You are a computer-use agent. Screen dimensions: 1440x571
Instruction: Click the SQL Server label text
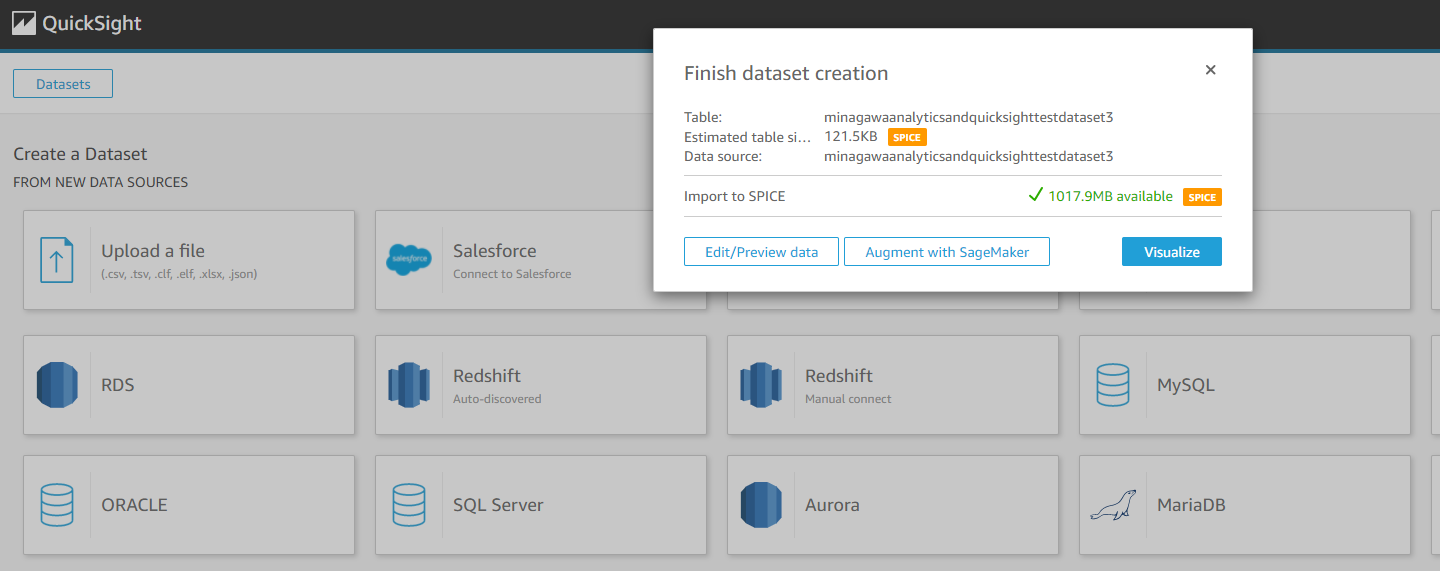[x=498, y=505]
